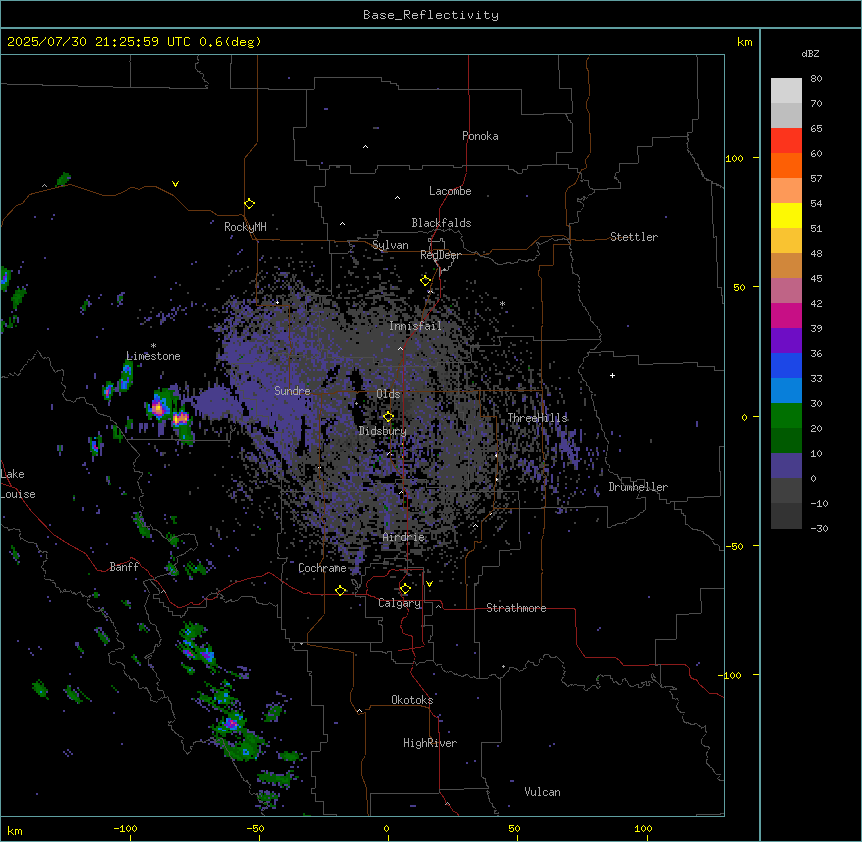Screen dimensions: 862x842
Task: Click the yellow diamond marker south of RedDeer
Action: pyautogui.click(x=425, y=281)
